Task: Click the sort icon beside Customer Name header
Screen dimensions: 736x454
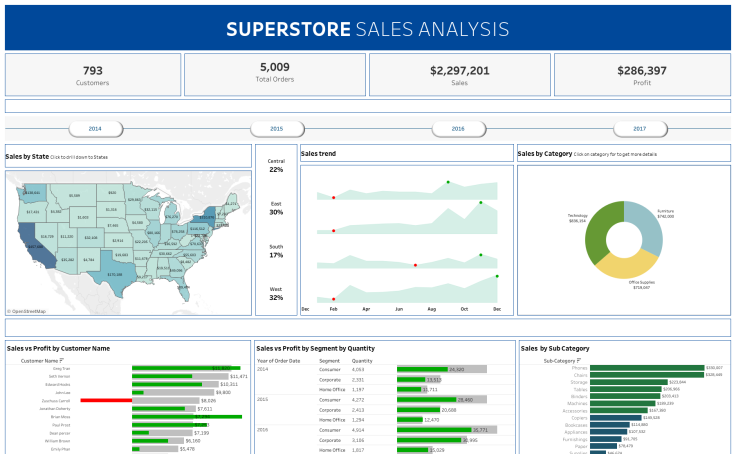Action: click(x=61, y=361)
